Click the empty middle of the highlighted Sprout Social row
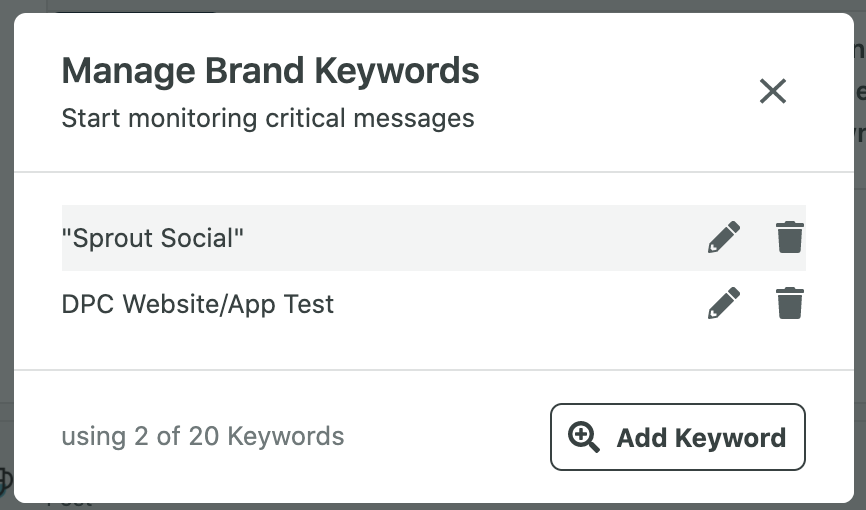The height and width of the screenshot is (510, 866). click(475, 238)
